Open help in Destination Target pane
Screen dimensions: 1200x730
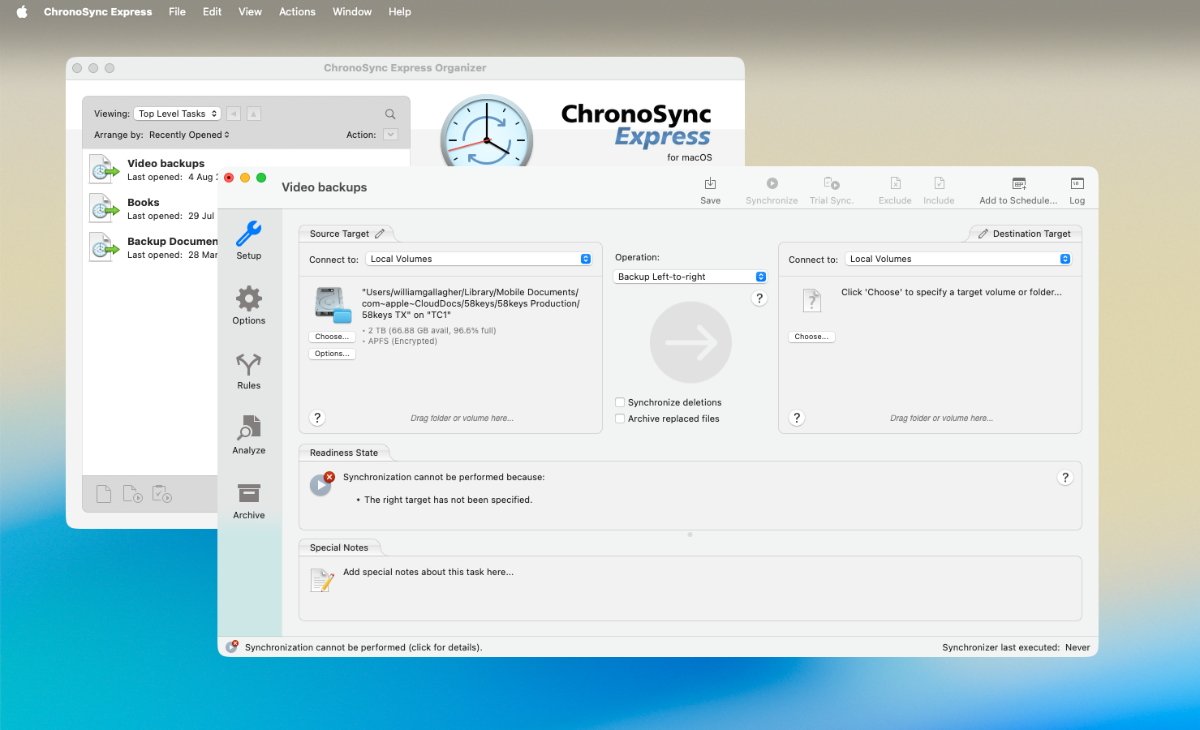tap(797, 418)
